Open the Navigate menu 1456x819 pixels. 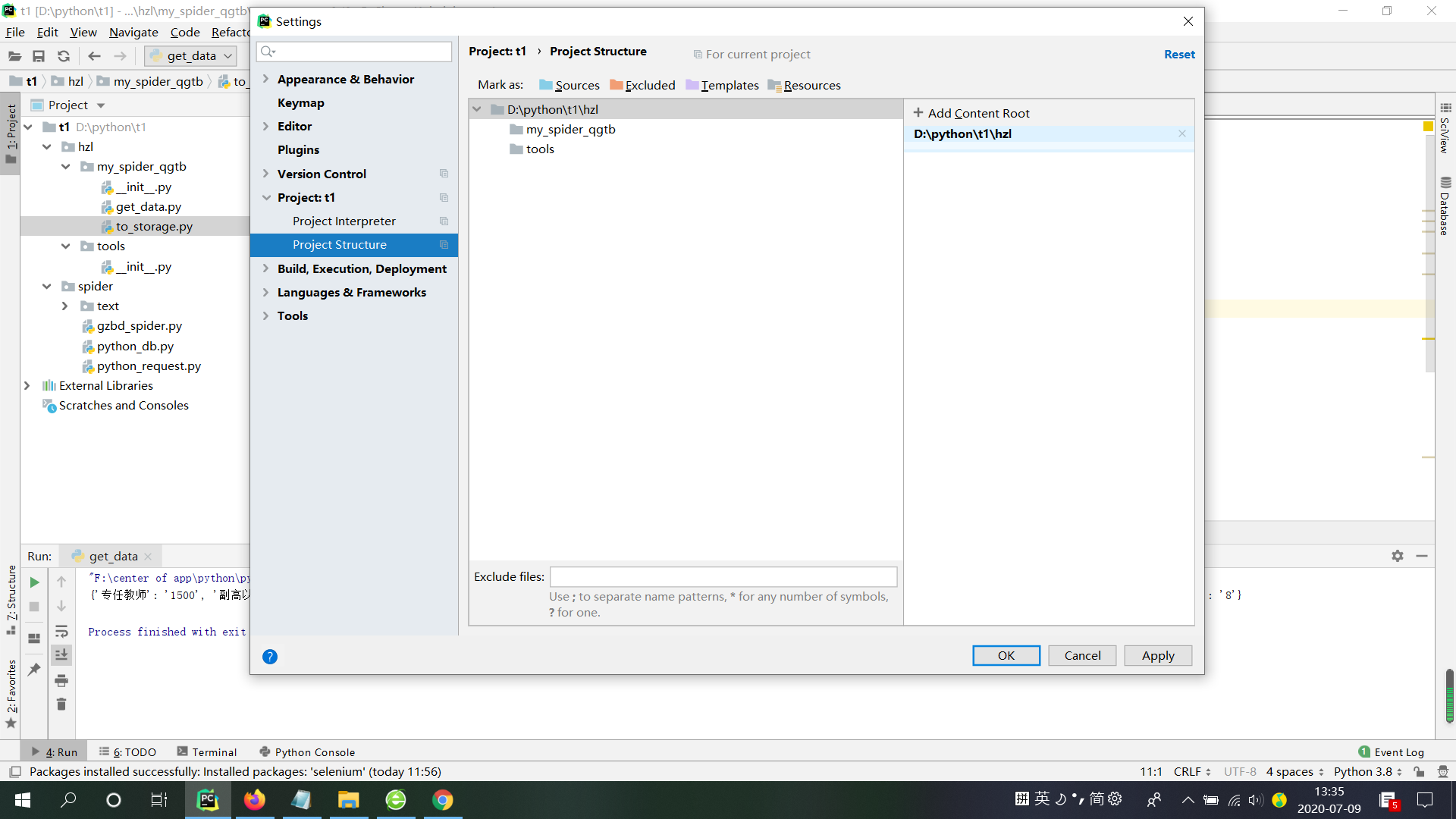coord(133,32)
